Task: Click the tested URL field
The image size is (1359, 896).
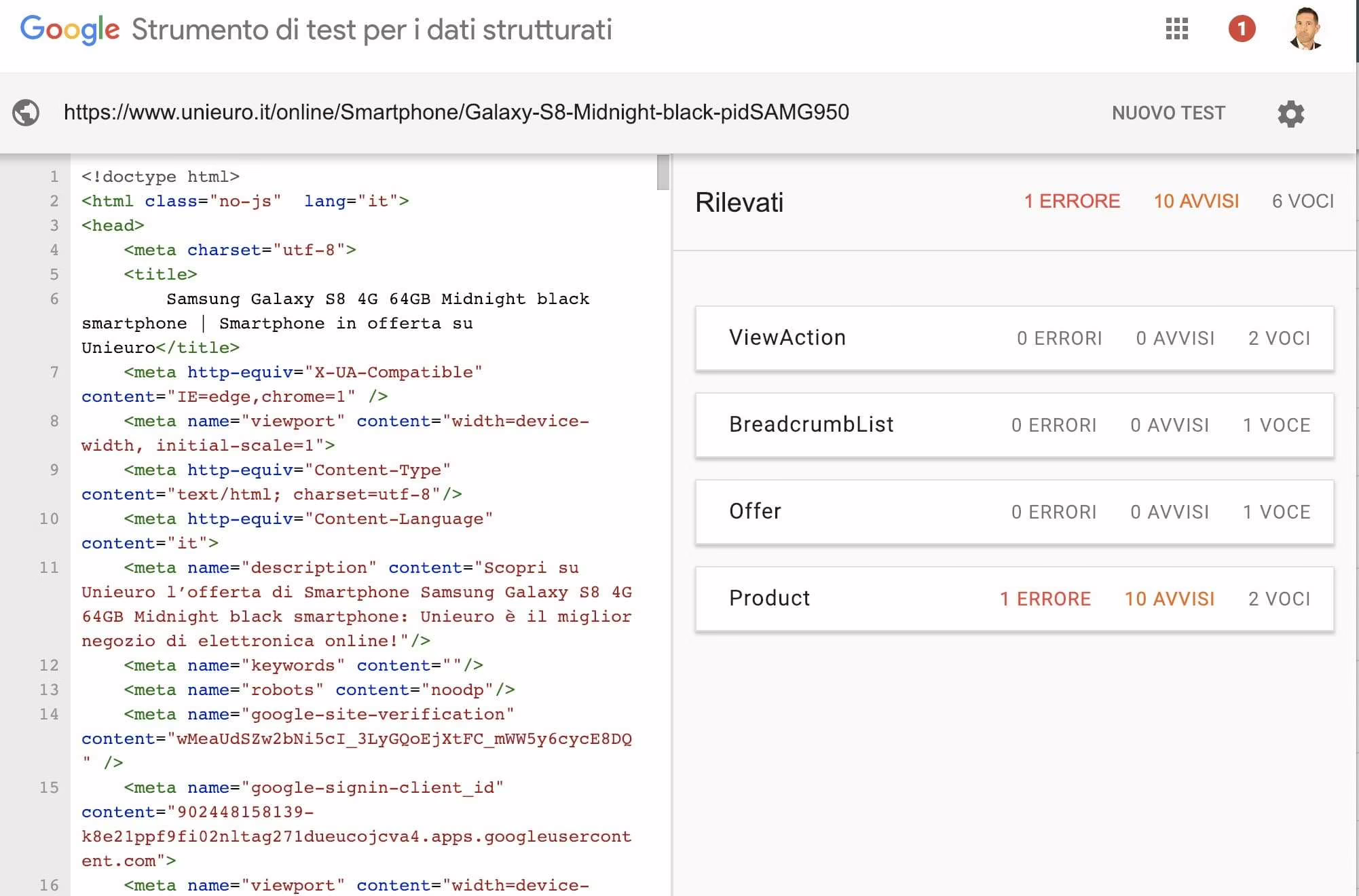Action: (457, 113)
